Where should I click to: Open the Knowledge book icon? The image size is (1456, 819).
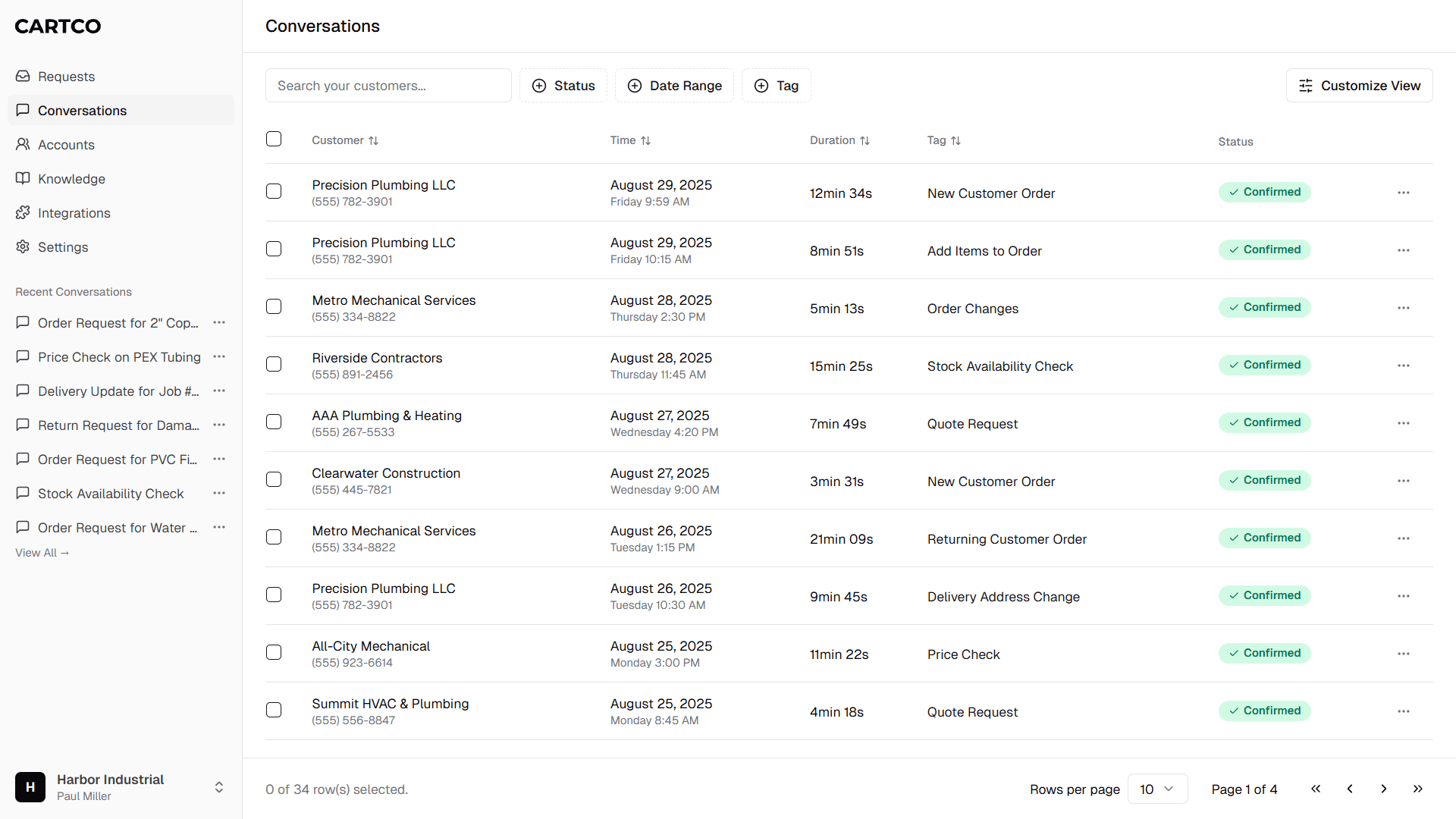pyautogui.click(x=23, y=178)
